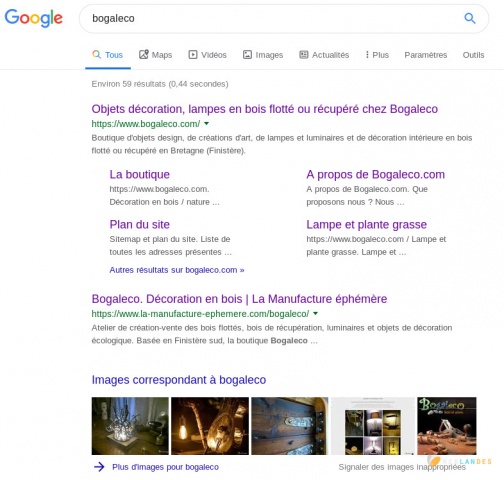The height and width of the screenshot is (480, 504).
Task: Click Images correspondant à bogaleco heading
Action: pyautogui.click(x=179, y=380)
